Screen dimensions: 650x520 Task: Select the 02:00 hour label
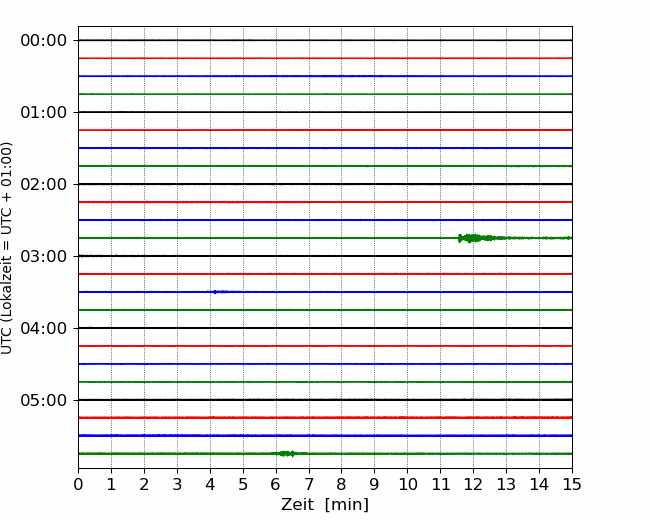tap(43, 184)
